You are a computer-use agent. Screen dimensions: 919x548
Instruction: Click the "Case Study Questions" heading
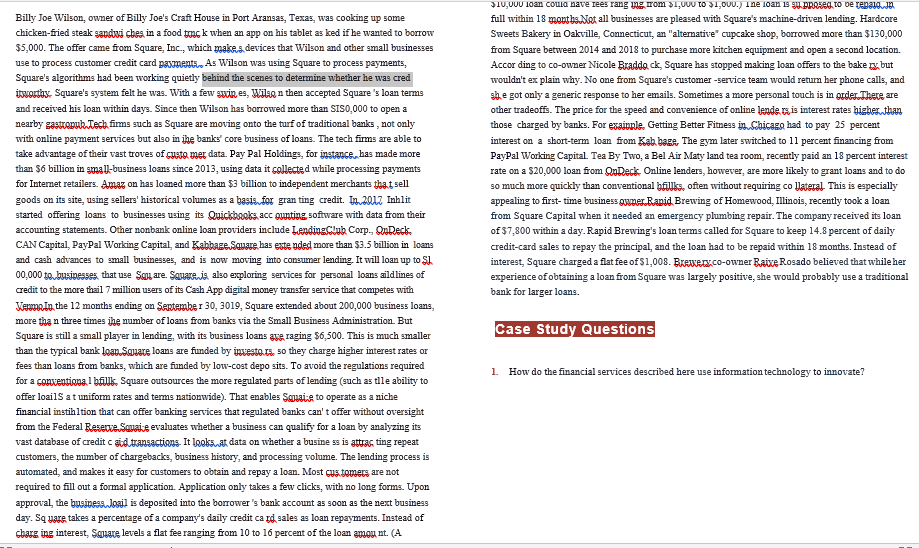(574, 329)
